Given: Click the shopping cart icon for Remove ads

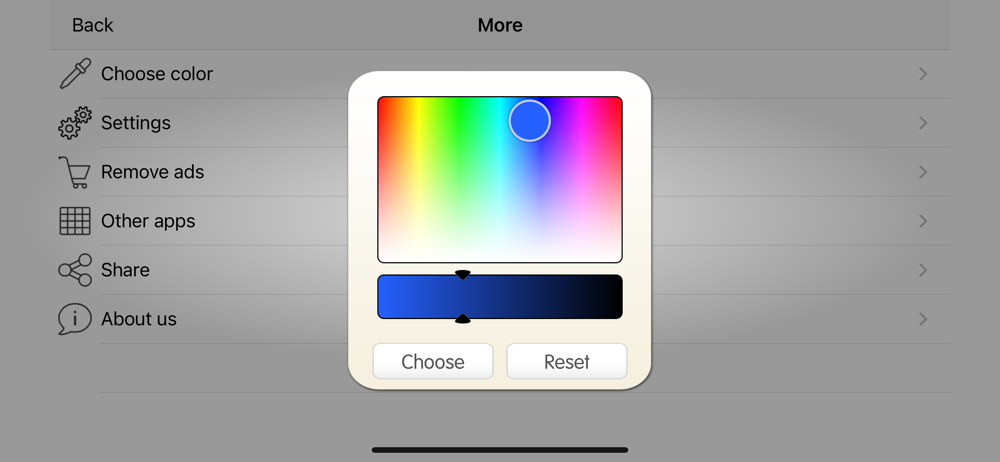Looking at the screenshot, I should pyautogui.click(x=75, y=172).
